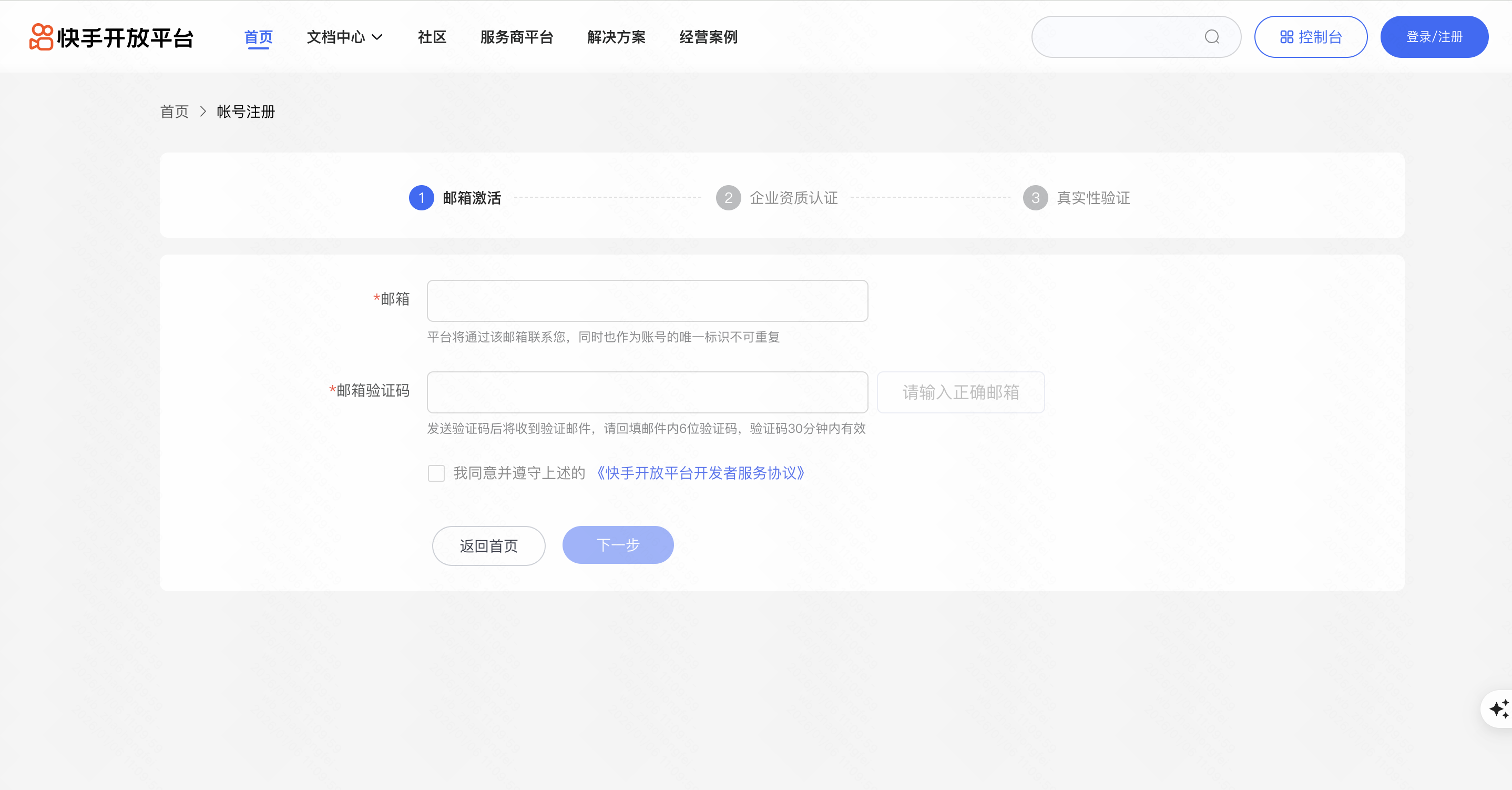Open 快手开放平台开发者服务协议 link
1512x790 pixels.
tap(700, 473)
